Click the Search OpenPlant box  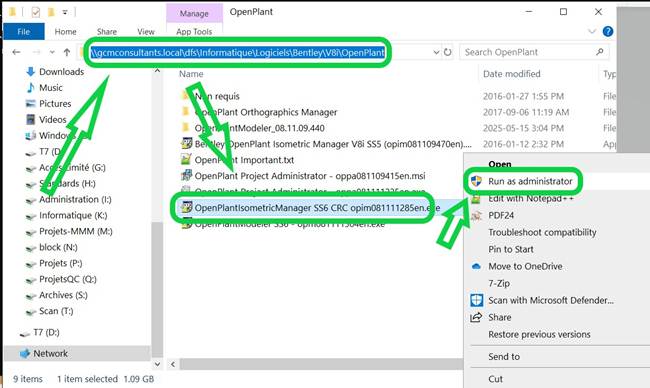(534, 52)
